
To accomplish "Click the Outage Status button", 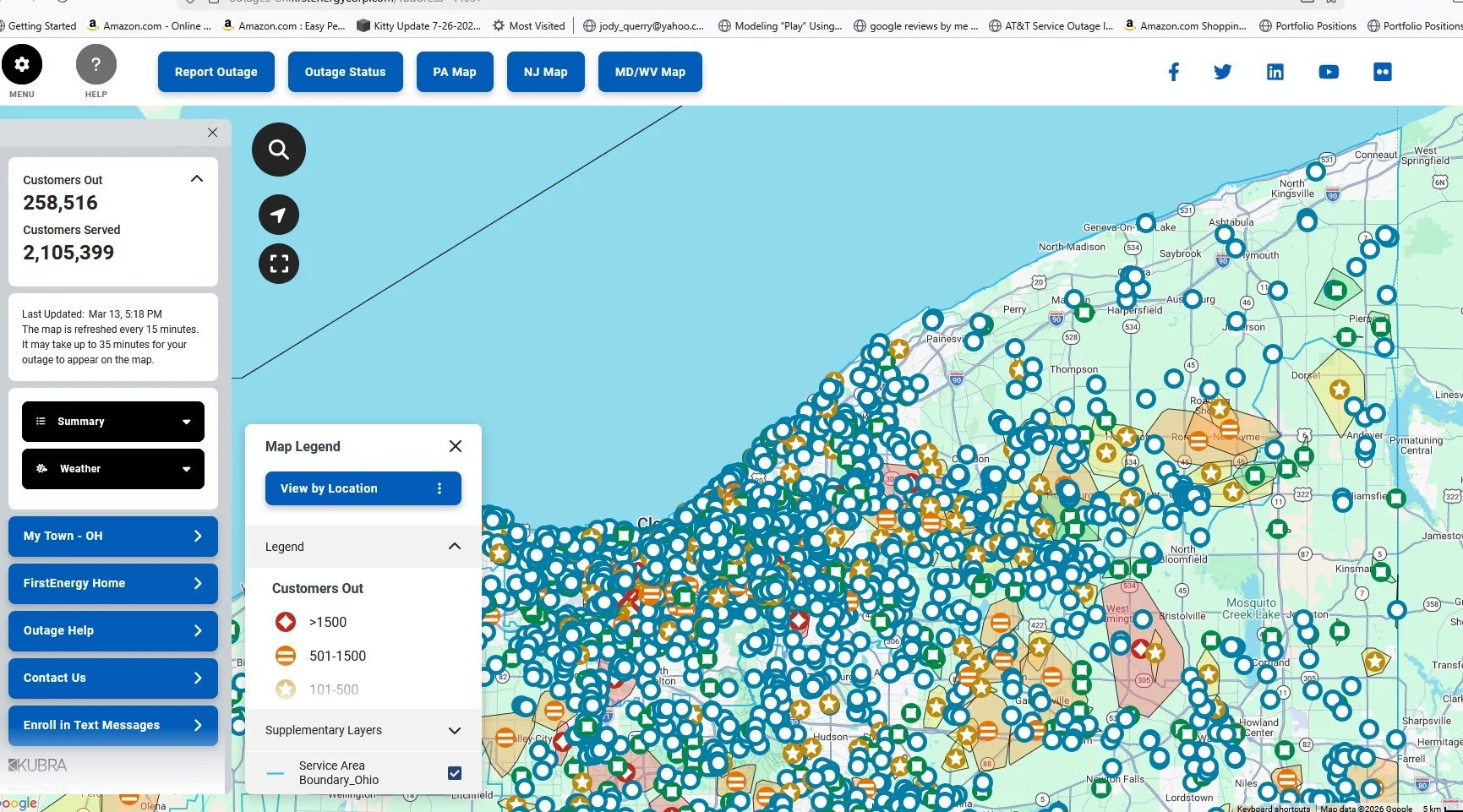I will [x=345, y=72].
